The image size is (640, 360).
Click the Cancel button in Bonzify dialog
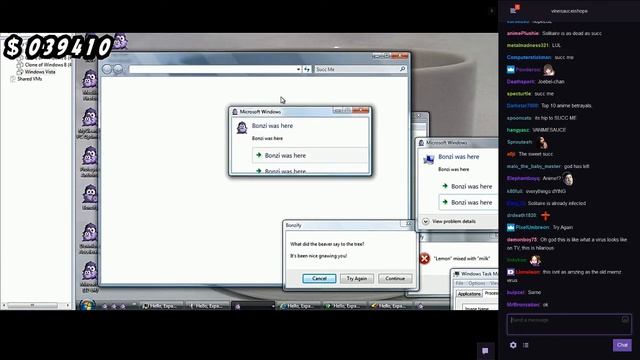pos(319,278)
